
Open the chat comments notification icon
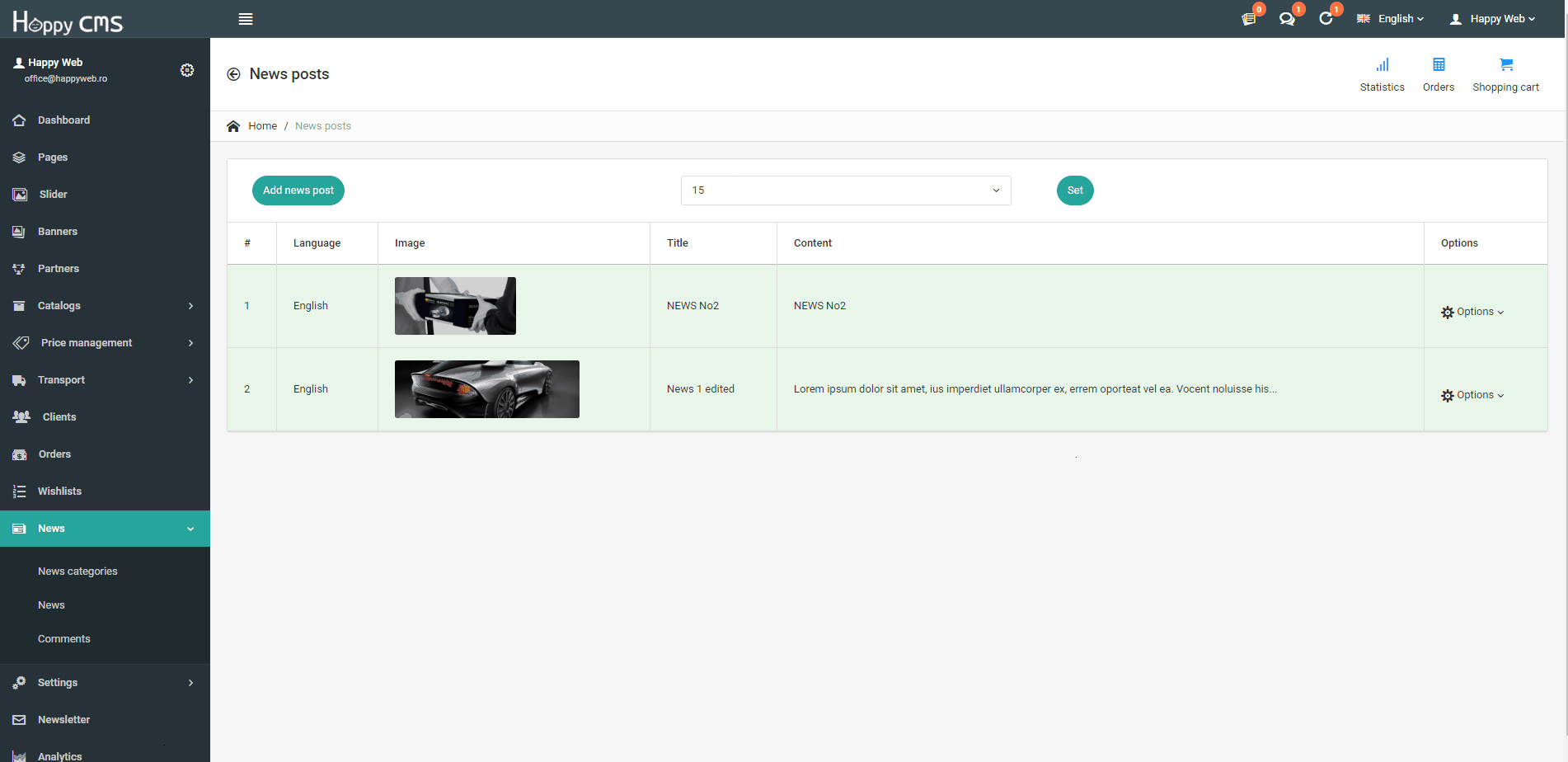click(x=1287, y=18)
